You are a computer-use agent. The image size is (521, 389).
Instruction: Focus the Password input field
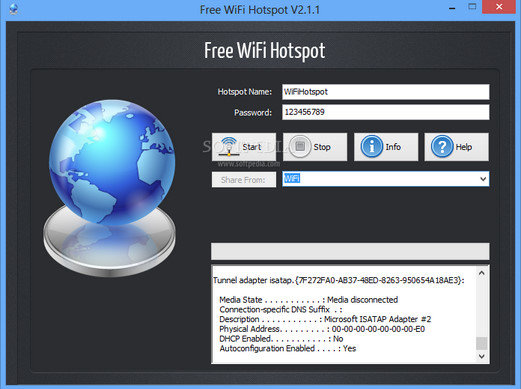386,112
